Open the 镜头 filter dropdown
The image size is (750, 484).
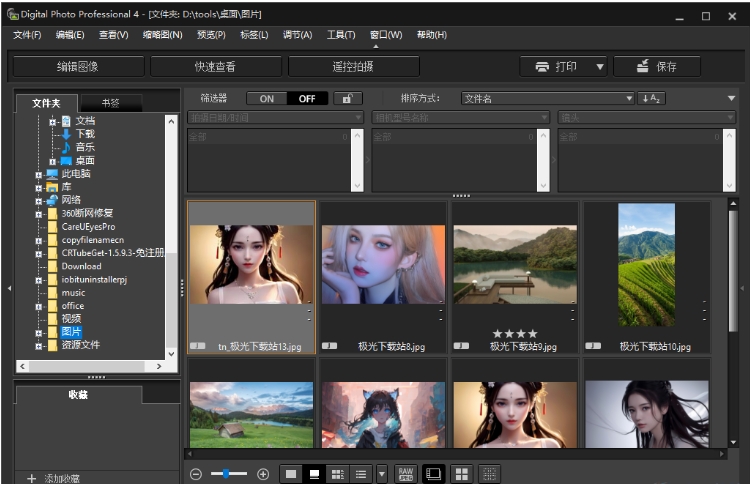647,117
